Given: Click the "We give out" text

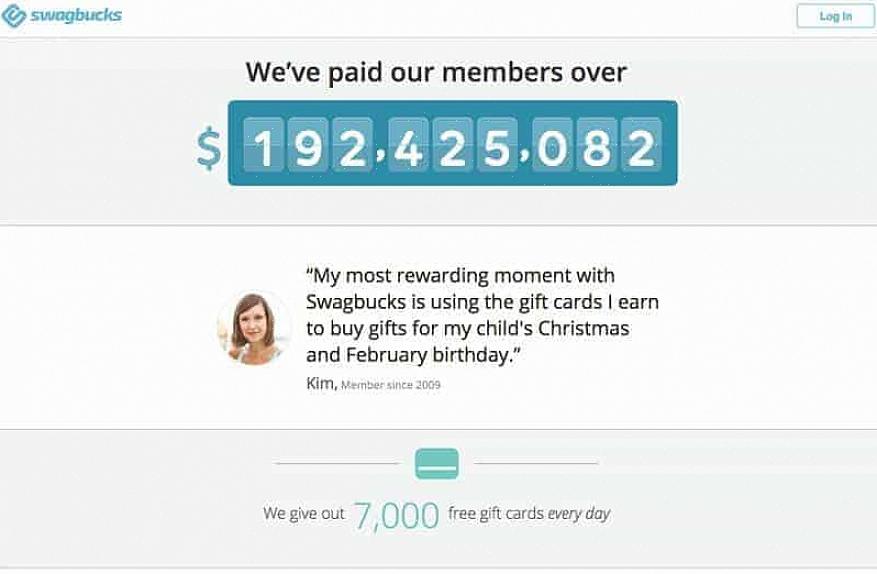Looking at the screenshot, I should pos(304,514).
